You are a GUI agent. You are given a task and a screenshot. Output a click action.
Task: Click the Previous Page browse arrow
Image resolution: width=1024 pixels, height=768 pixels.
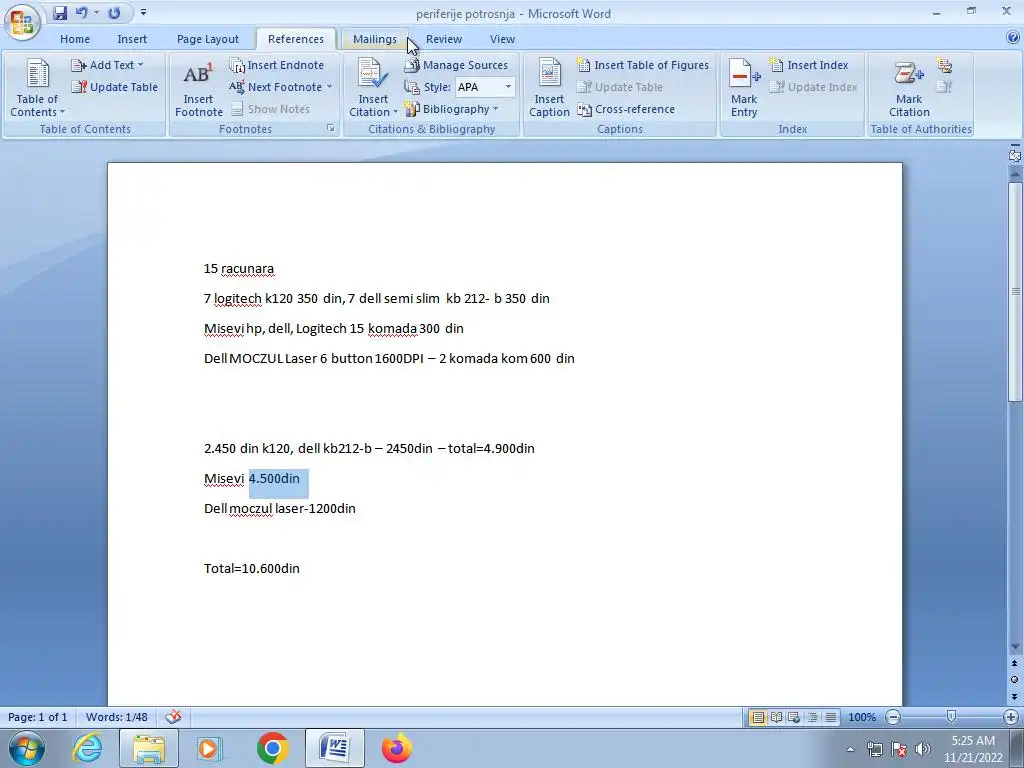pyautogui.click(x=1014, y=664)
